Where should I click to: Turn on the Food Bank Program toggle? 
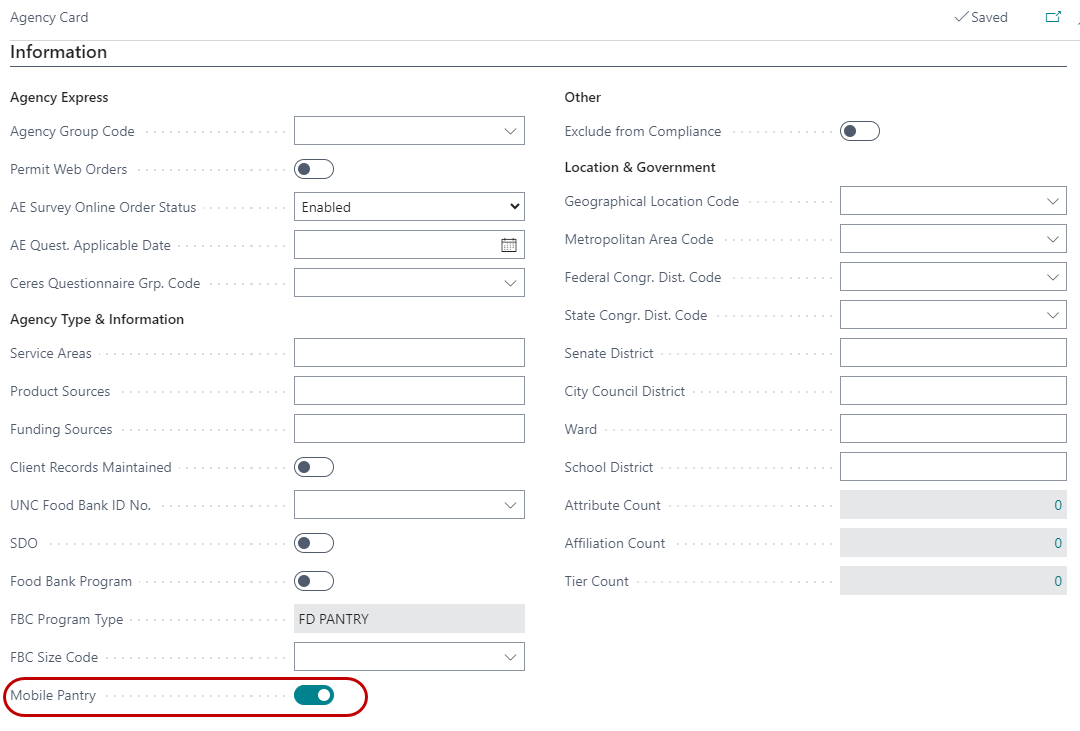pyautogui.click(x=314, y=581)
